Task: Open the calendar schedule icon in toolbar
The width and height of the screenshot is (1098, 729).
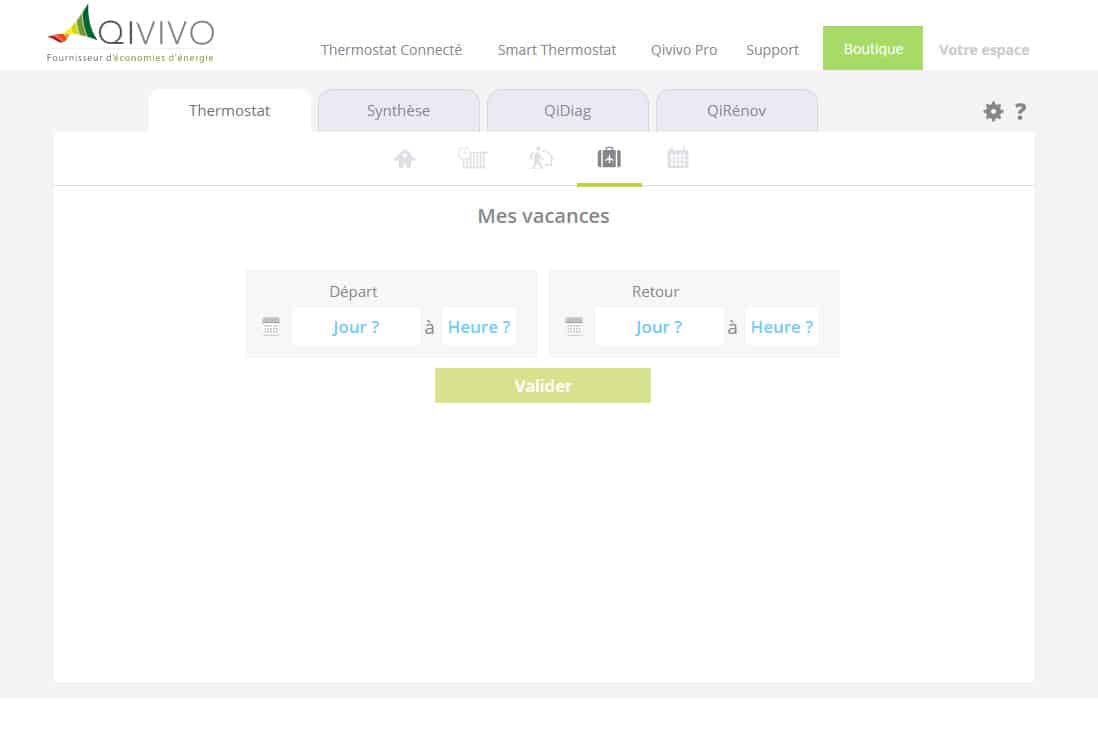Action: [x=678, y=158]
